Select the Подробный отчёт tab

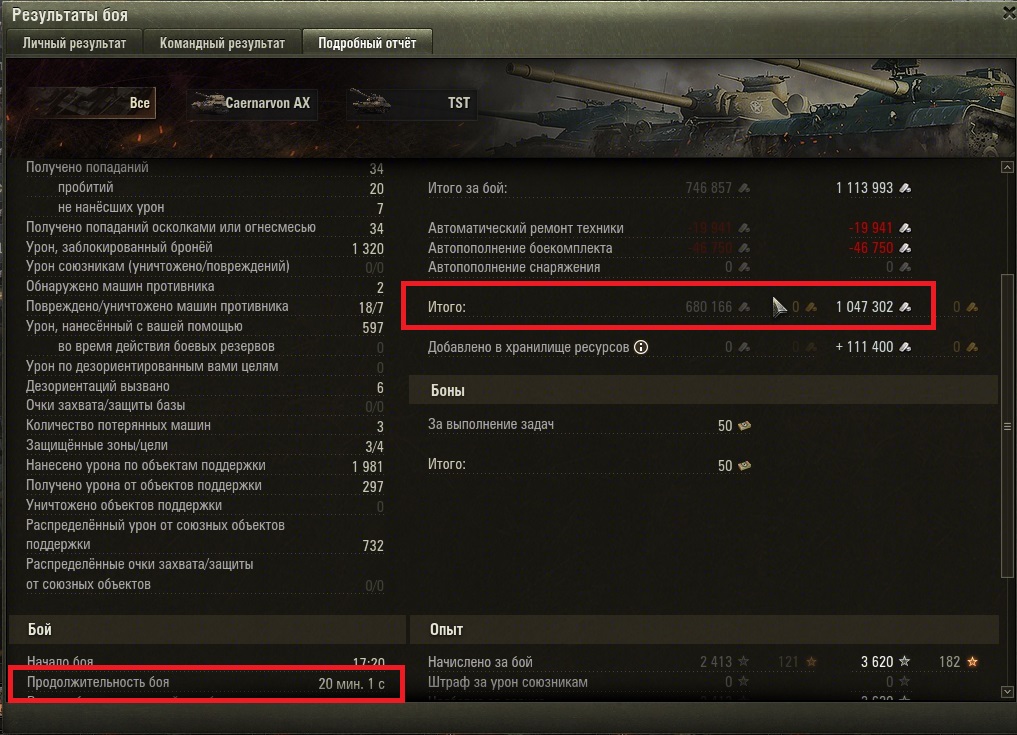(367, 43)
